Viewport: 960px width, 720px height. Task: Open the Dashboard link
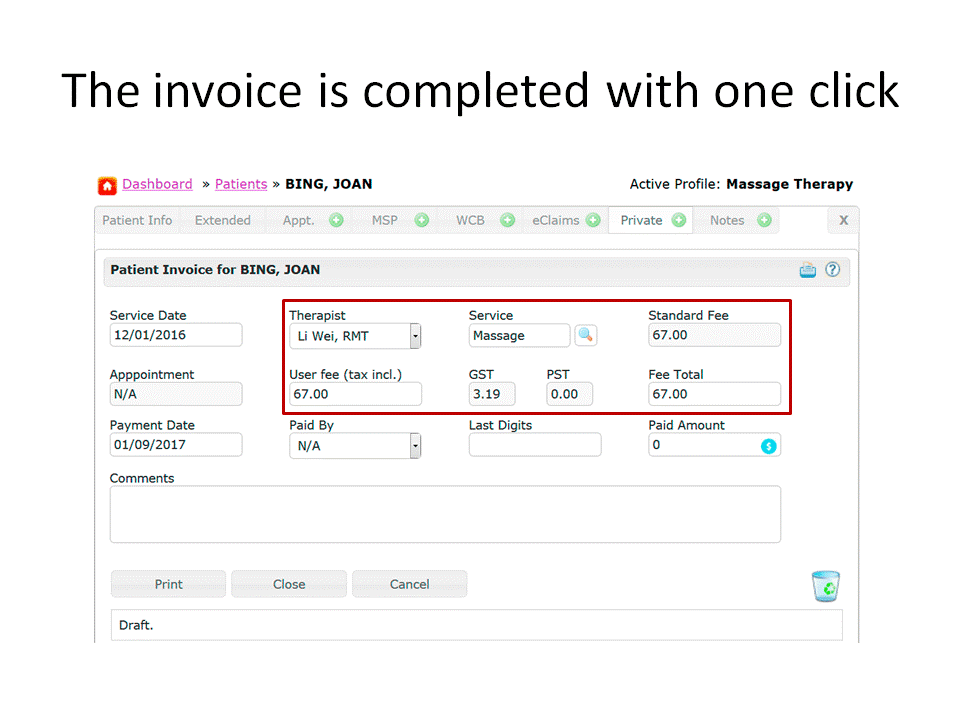(157, 184)
